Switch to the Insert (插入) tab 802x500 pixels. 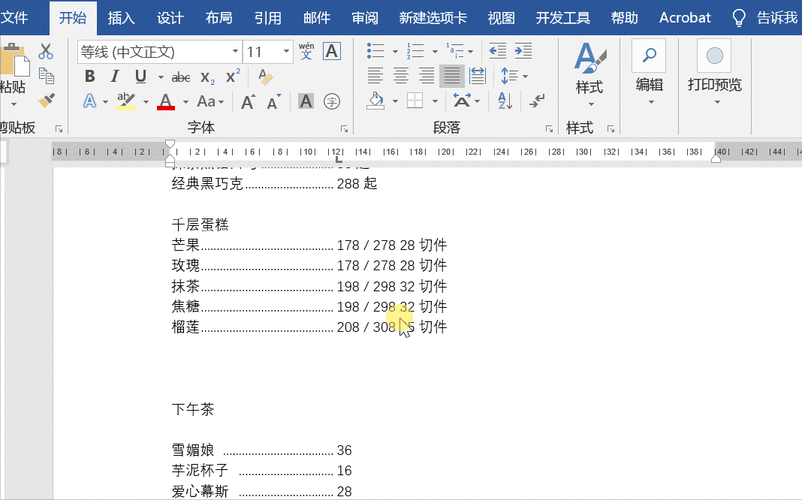click(x=121, y=18)
